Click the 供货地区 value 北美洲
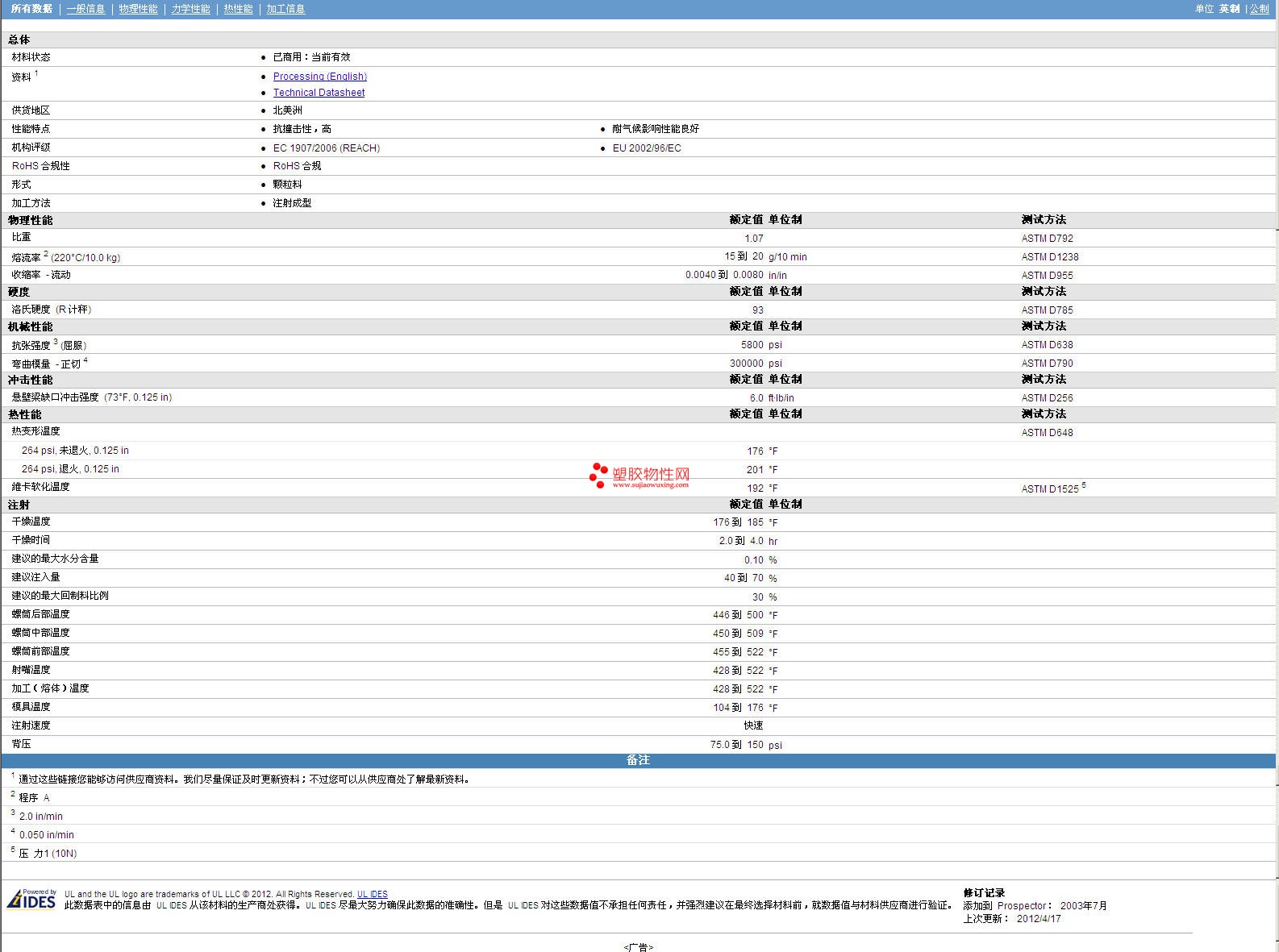This screenshot has width=1279, height=952. click(x=287, y=110)
